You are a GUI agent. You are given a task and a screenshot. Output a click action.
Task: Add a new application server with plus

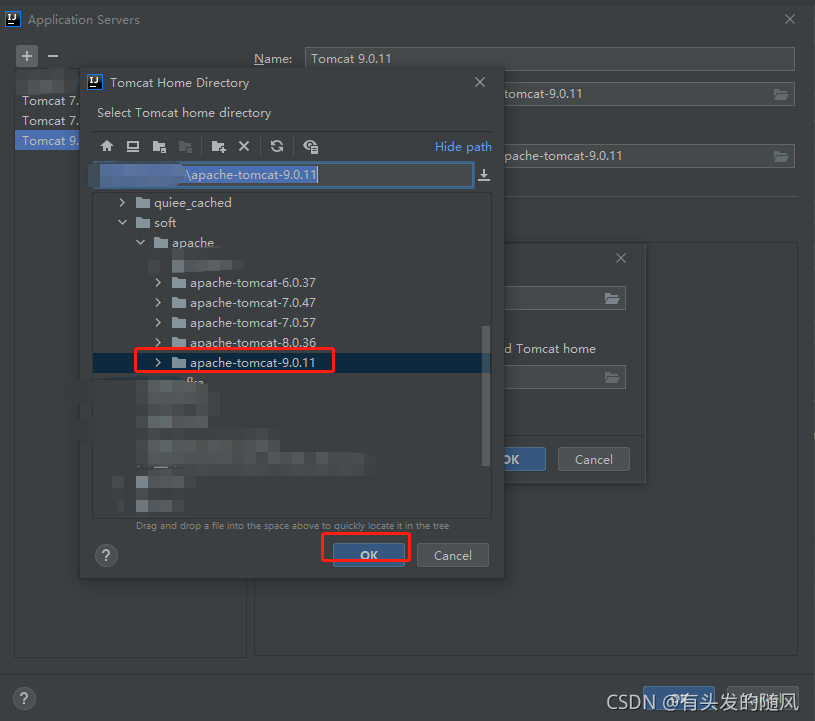[x=27, y=56]
